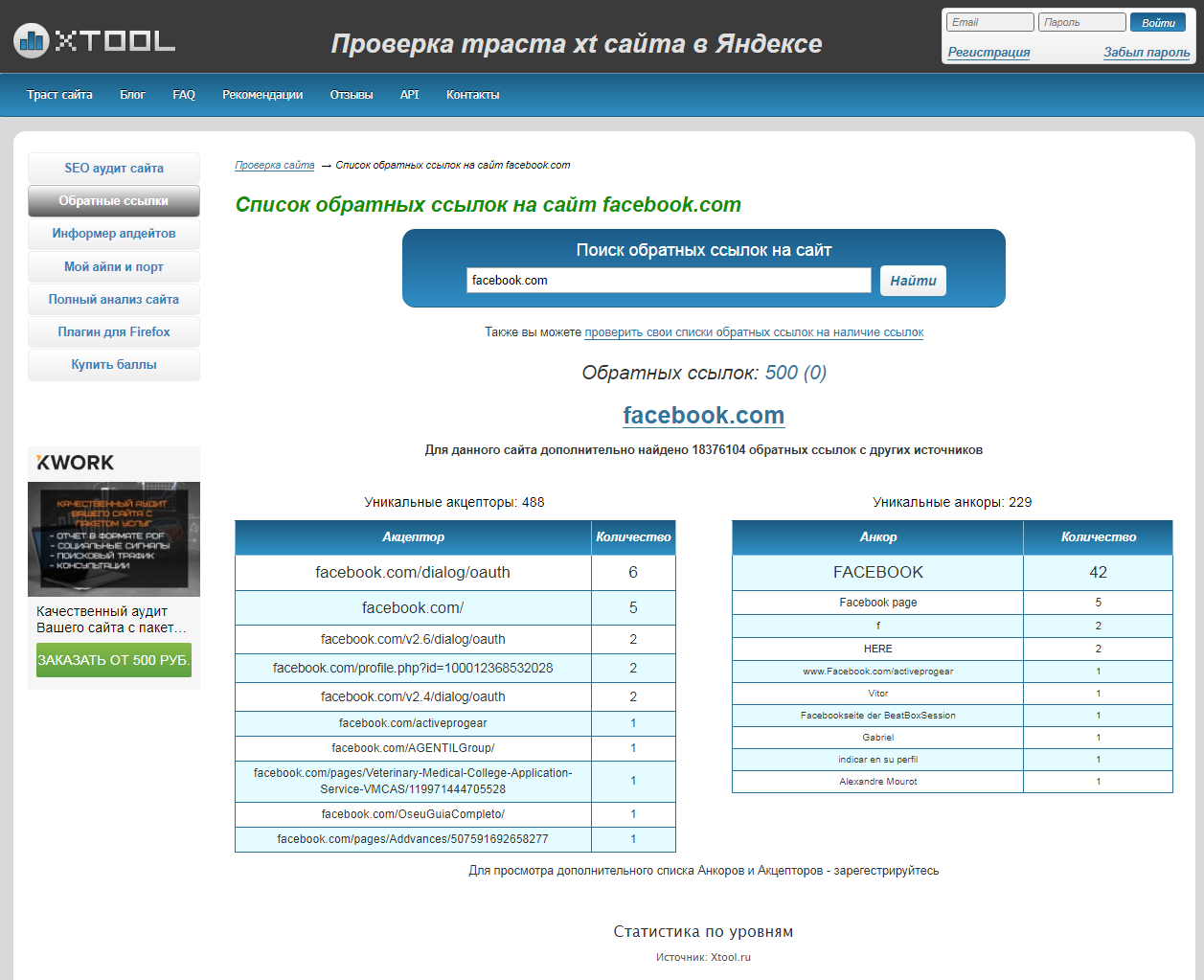
Task: Click the KWORK ad image thumbnail
Action: tap(114, 539)
